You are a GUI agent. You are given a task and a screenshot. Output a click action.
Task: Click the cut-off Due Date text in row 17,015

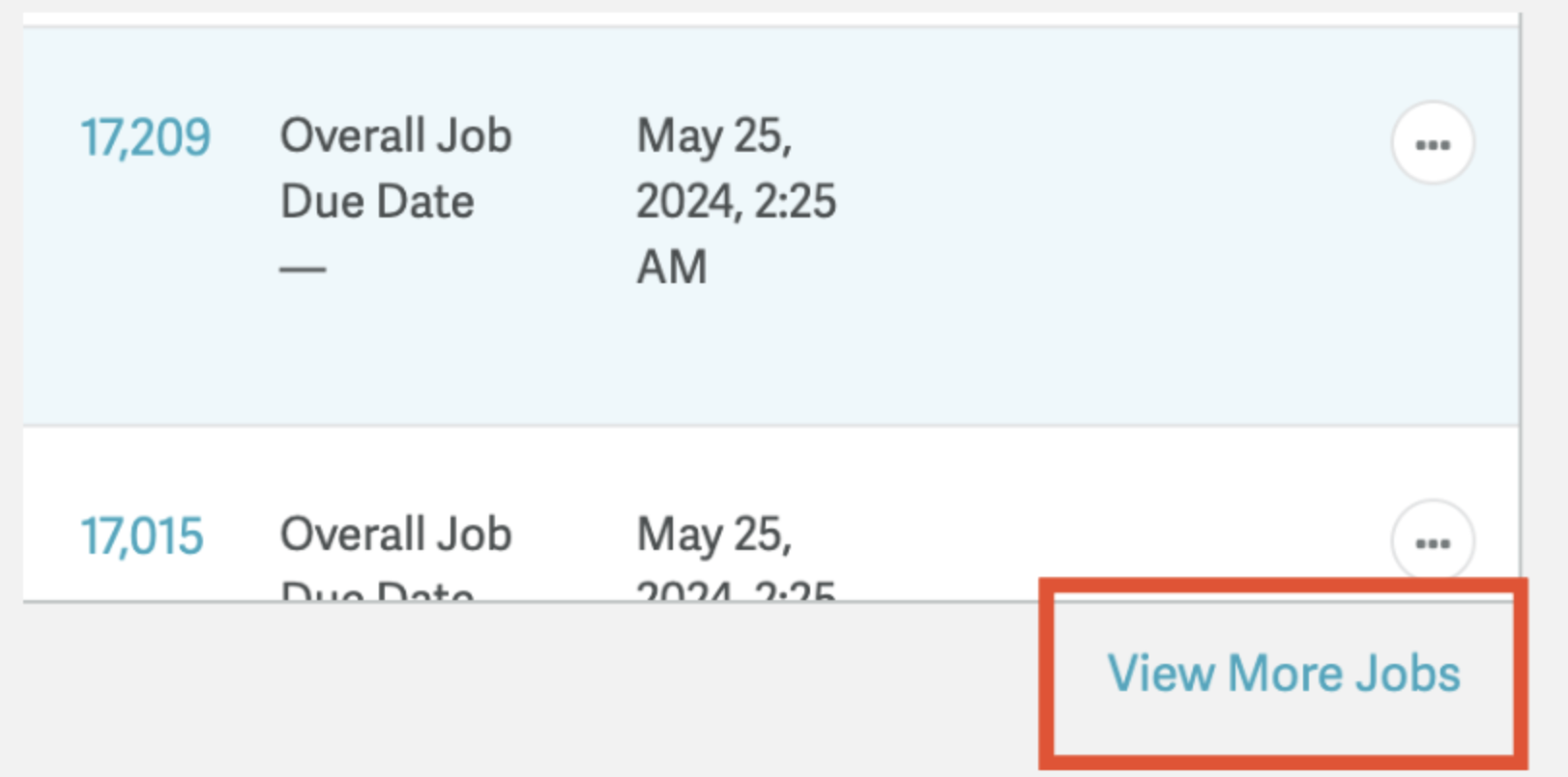377,590
